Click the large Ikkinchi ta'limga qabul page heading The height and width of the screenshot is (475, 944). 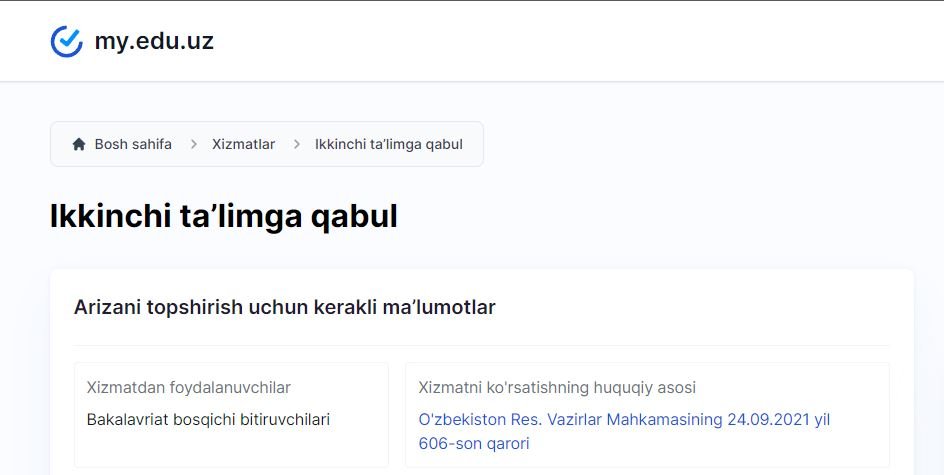coord(224,217)
